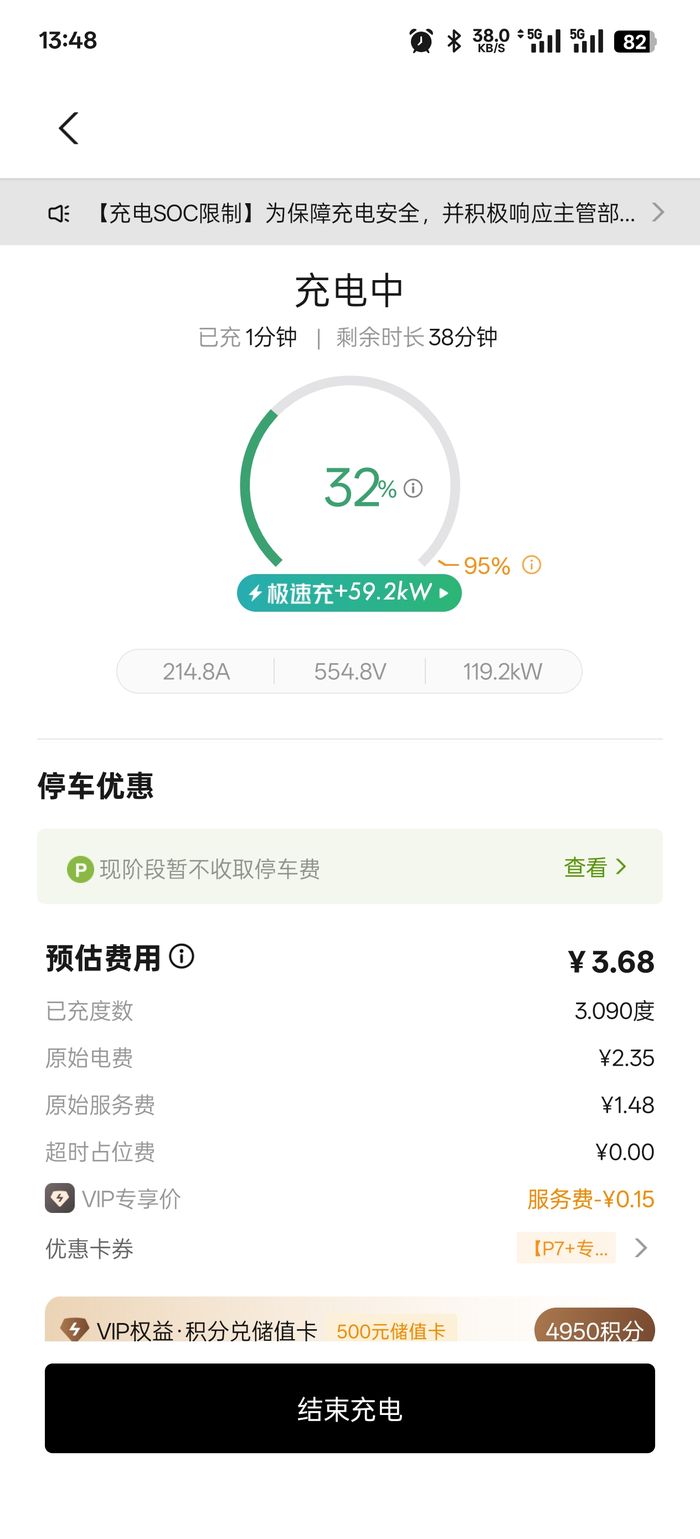The width and height of the screenshot is (700, 1539).
Task: Tap the VIP专享价 badge icon
Action: click(x=60, y=1198)
